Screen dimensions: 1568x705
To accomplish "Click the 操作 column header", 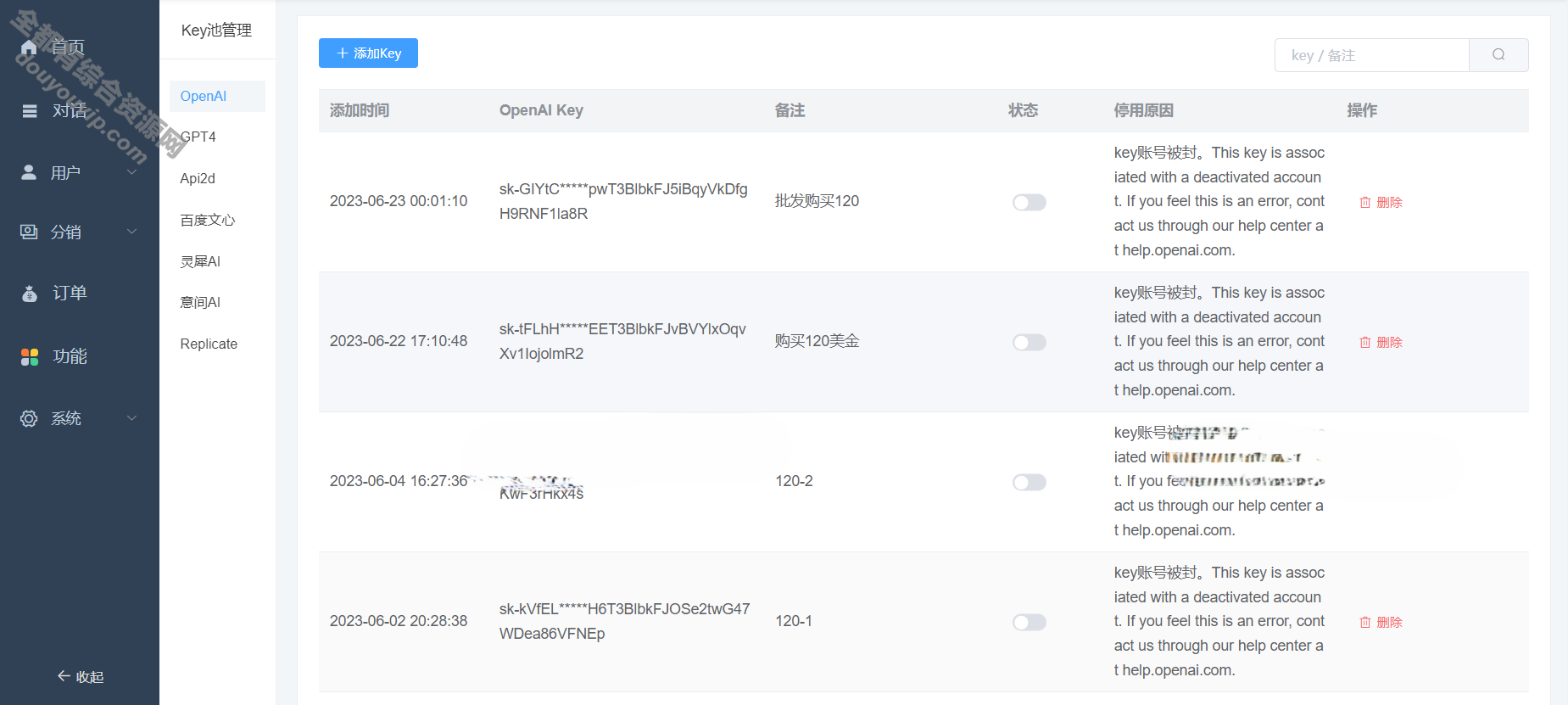I will click(1363, 110).
